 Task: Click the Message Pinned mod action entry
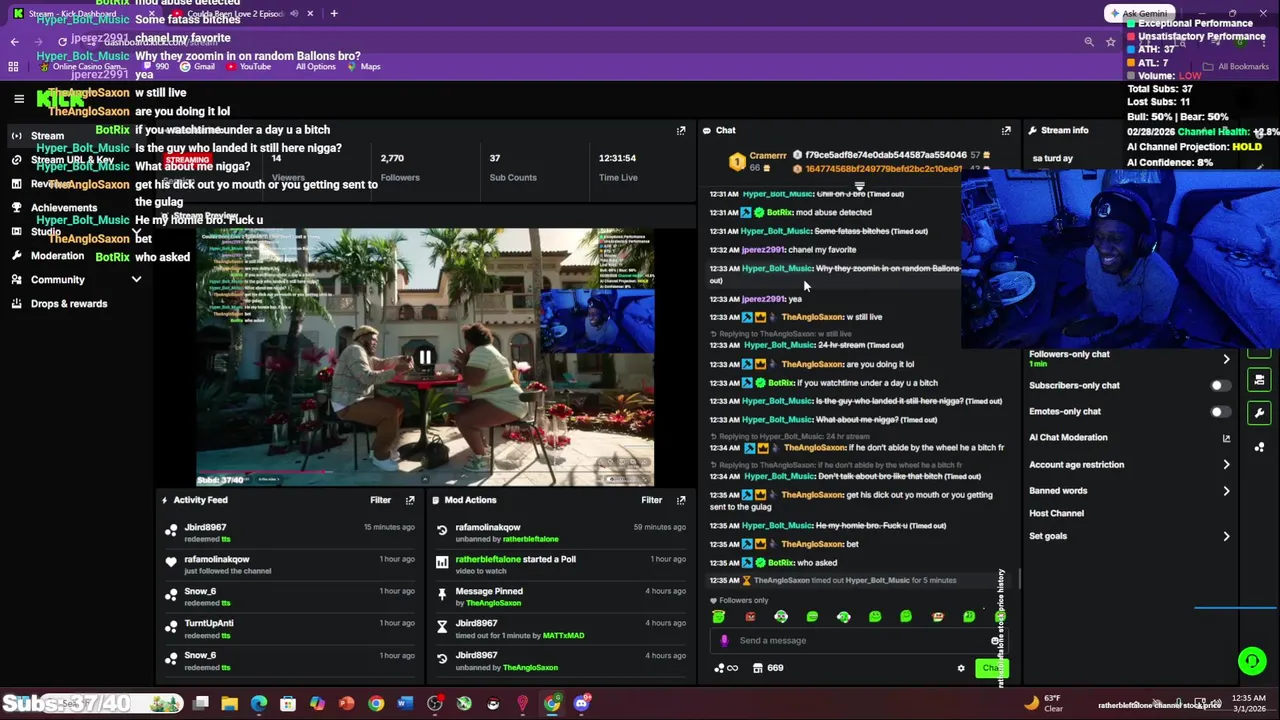pos(561,597)
